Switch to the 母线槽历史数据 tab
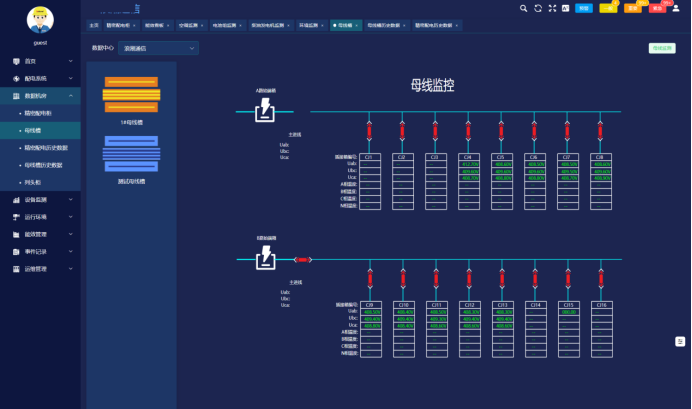The image size is (692, 409). click(384, 25)
